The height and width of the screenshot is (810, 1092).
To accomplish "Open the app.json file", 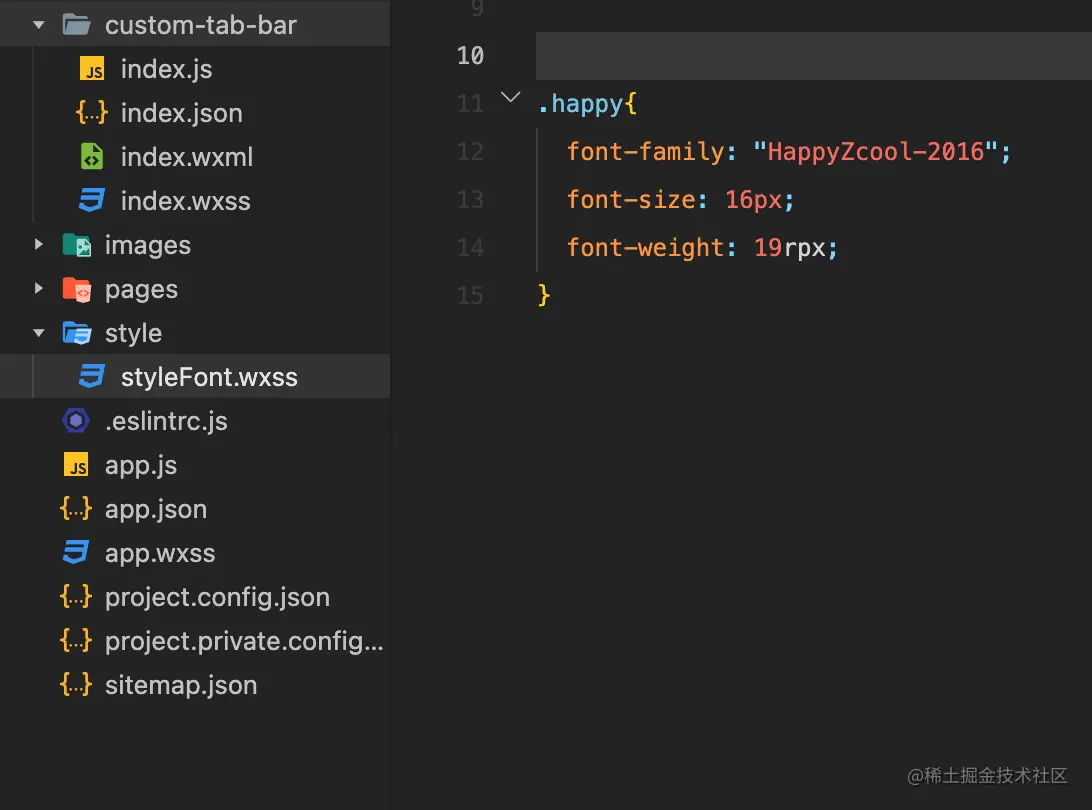I will (x=156, y=509).
